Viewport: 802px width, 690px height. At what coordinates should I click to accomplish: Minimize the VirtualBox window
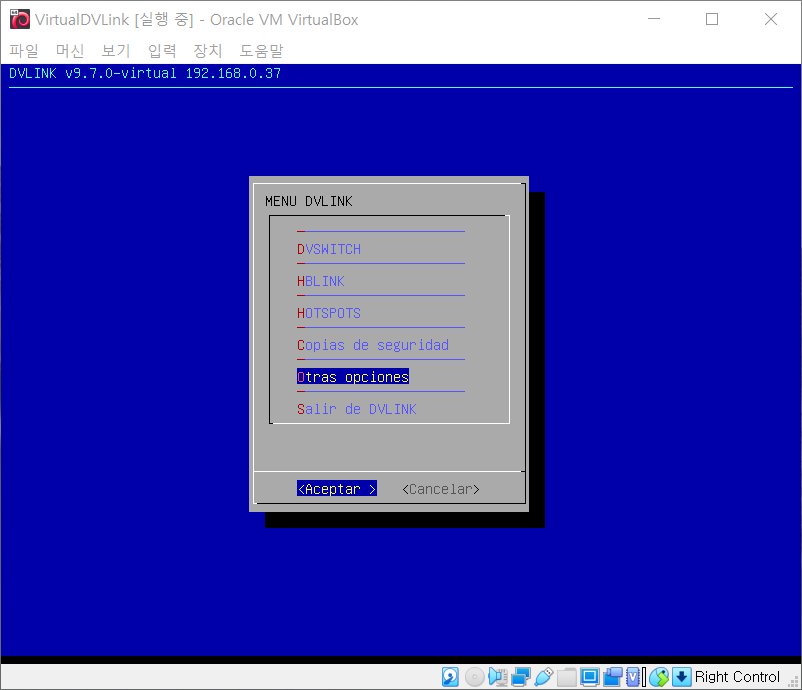point(654,19)
